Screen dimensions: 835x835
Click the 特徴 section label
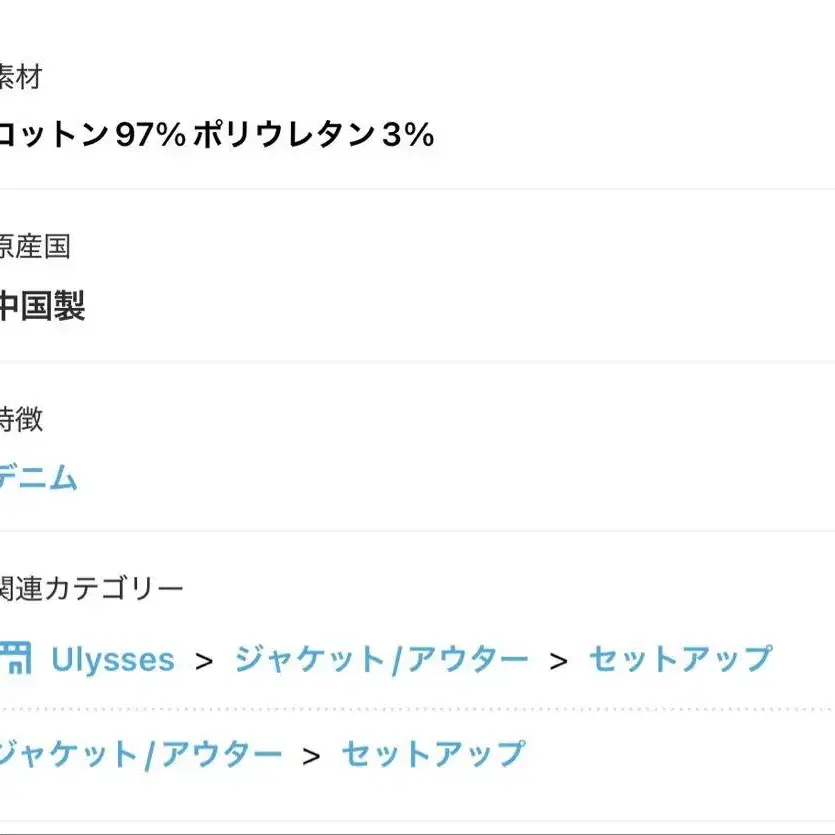[x=22, y=419]
